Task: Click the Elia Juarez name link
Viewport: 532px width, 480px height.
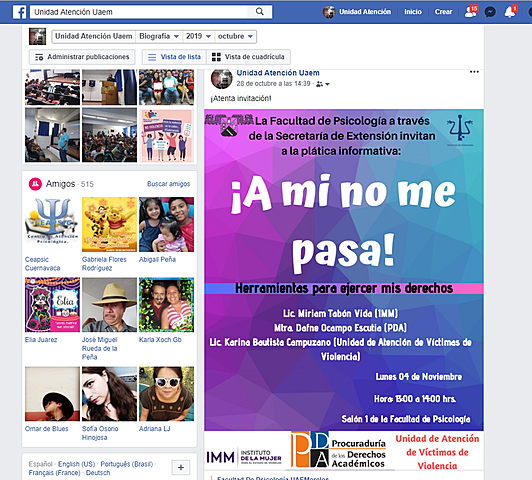Action: [41, 340]
